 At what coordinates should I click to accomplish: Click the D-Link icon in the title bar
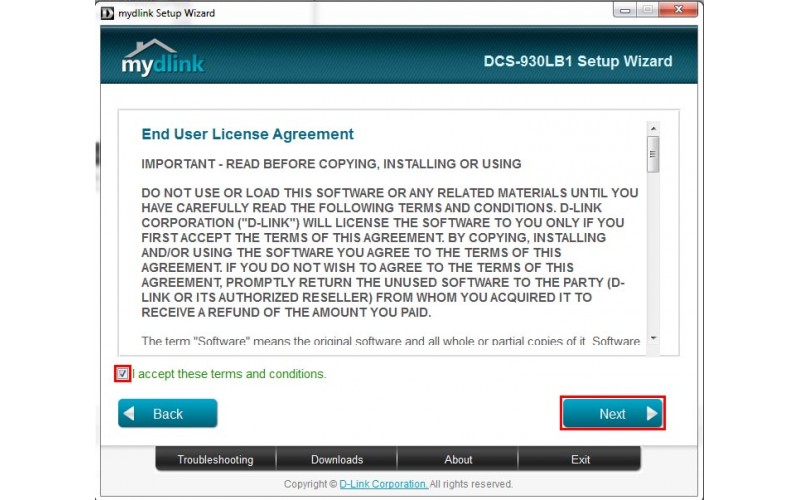tap(107, 13)
